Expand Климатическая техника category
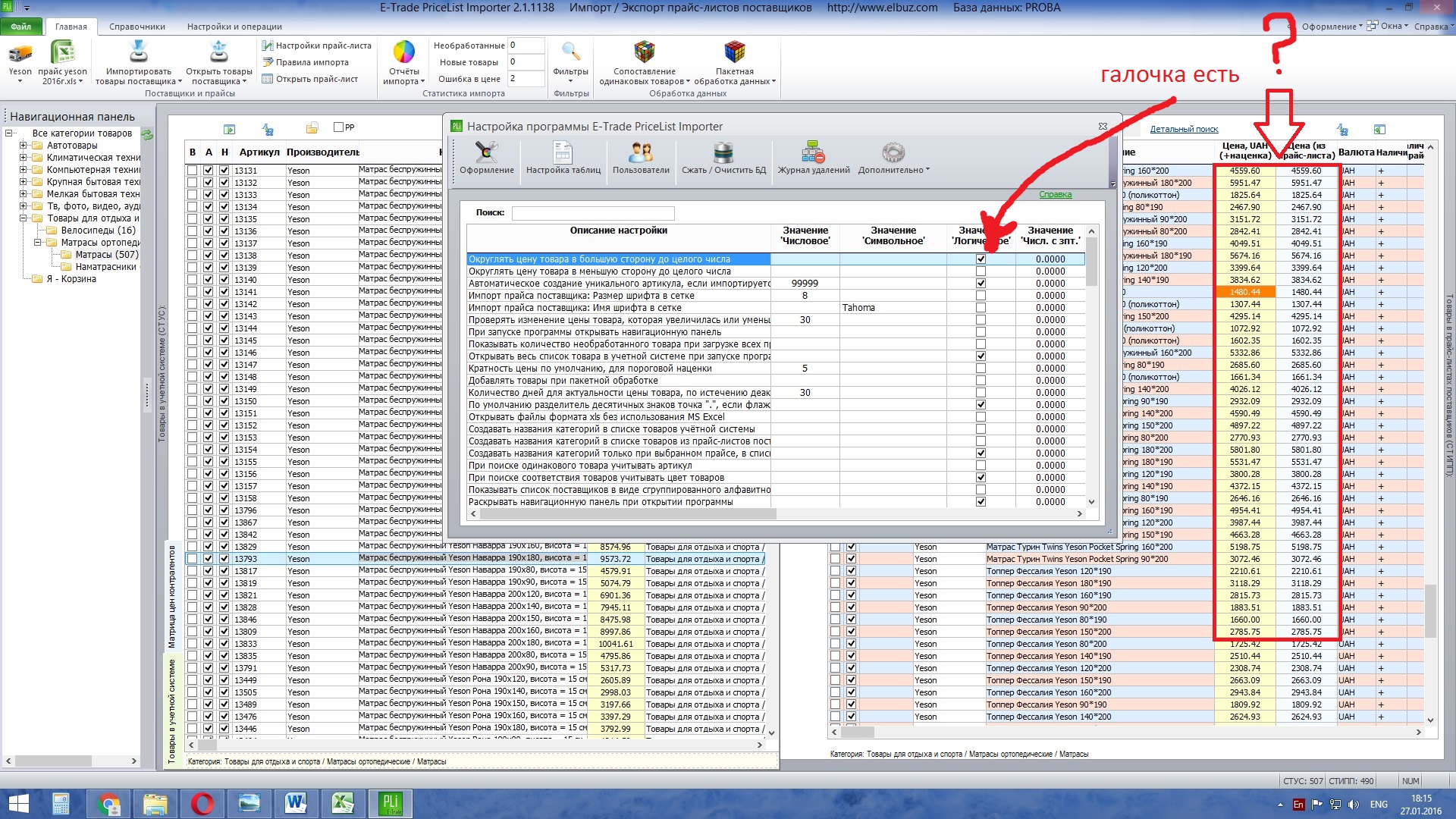The width and height of the screenshot is (1456, 819). click(23, 158)
